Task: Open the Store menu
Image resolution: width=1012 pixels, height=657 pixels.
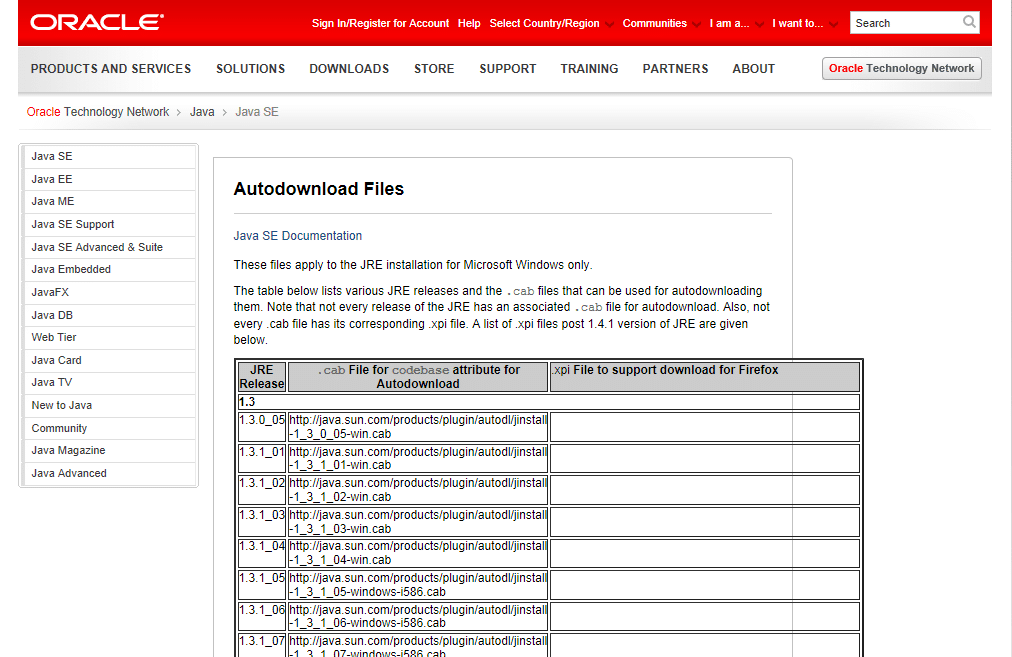Action: click(x=434, y=68)
